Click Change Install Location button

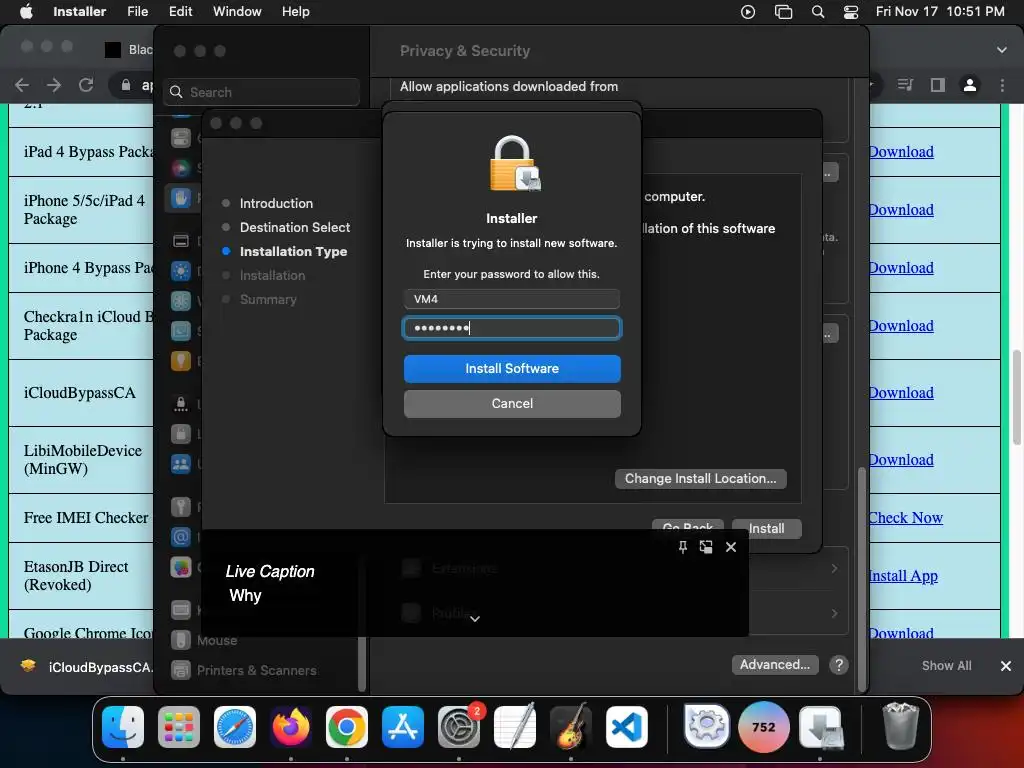pos(700,479)
